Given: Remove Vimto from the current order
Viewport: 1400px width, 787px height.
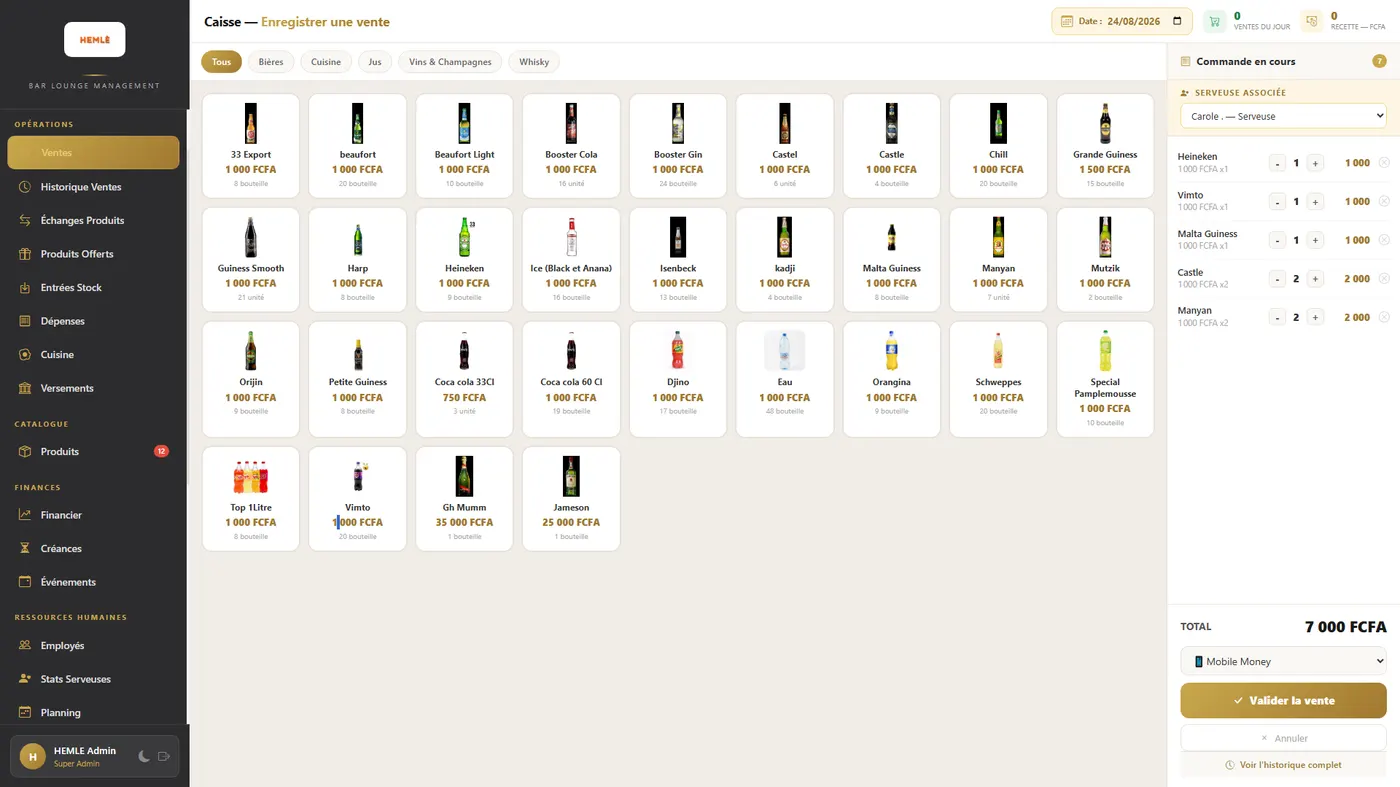Looking at the screenshot, I should click(x=1384, y=201).
